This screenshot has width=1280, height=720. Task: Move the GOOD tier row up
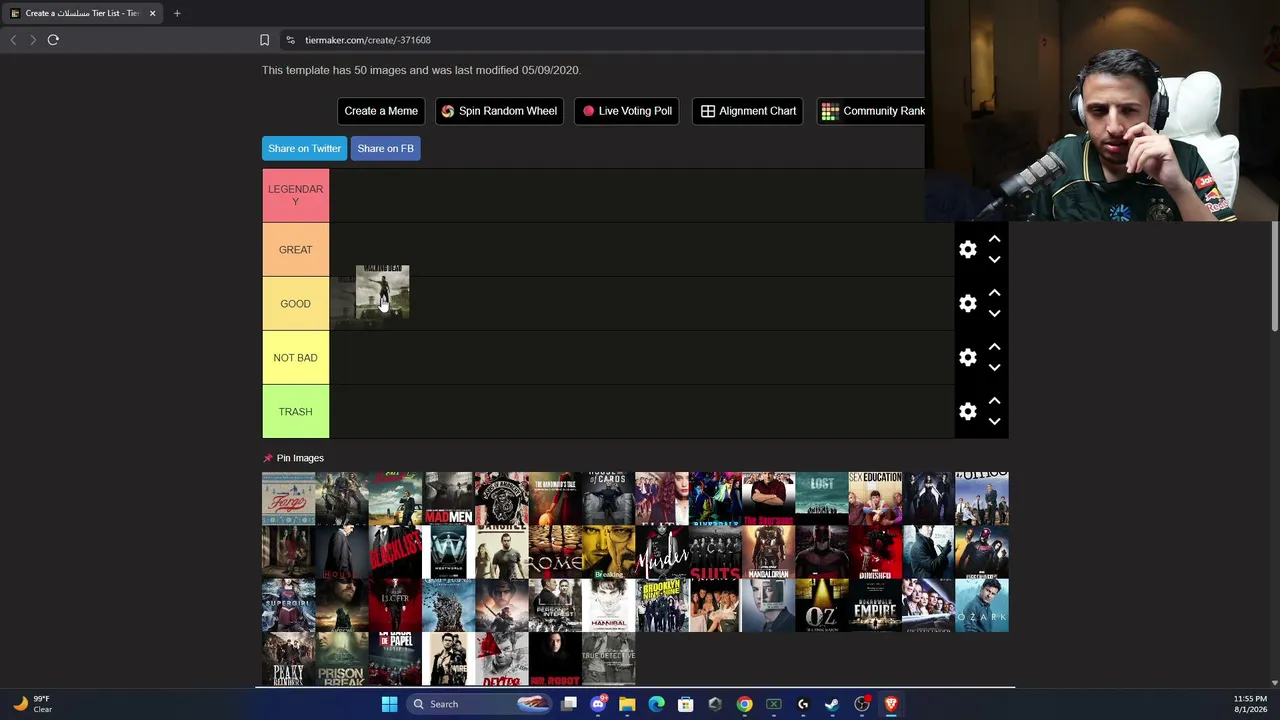994,294
